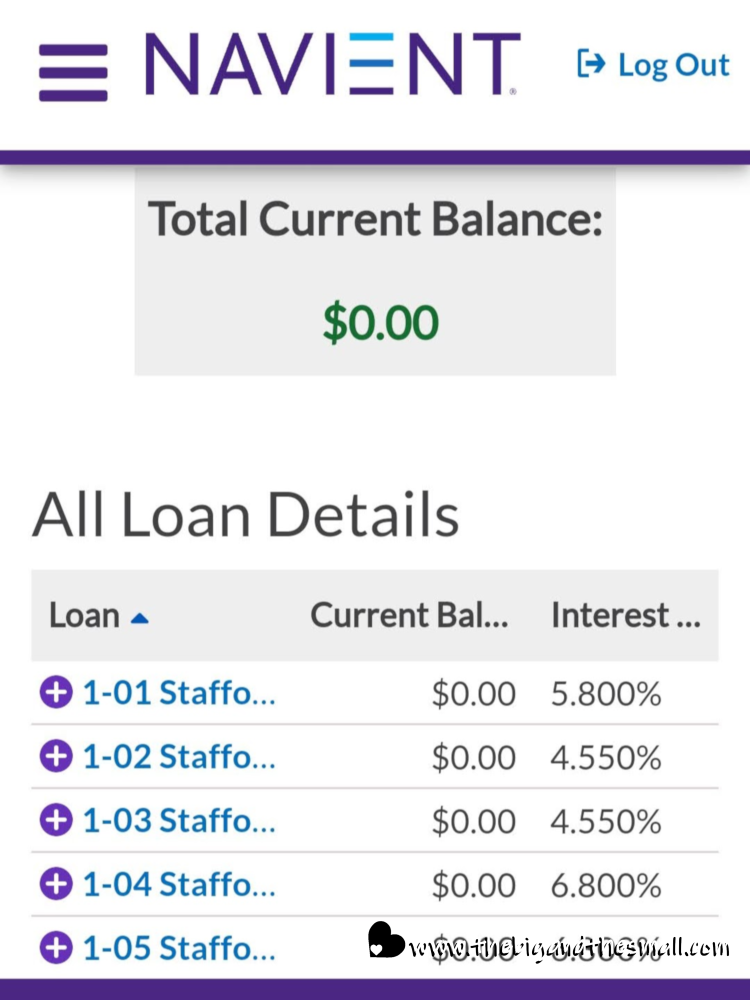Click the 5.800% interest rate value
Screen dimensions: 750x1000
tap(606, 693)
